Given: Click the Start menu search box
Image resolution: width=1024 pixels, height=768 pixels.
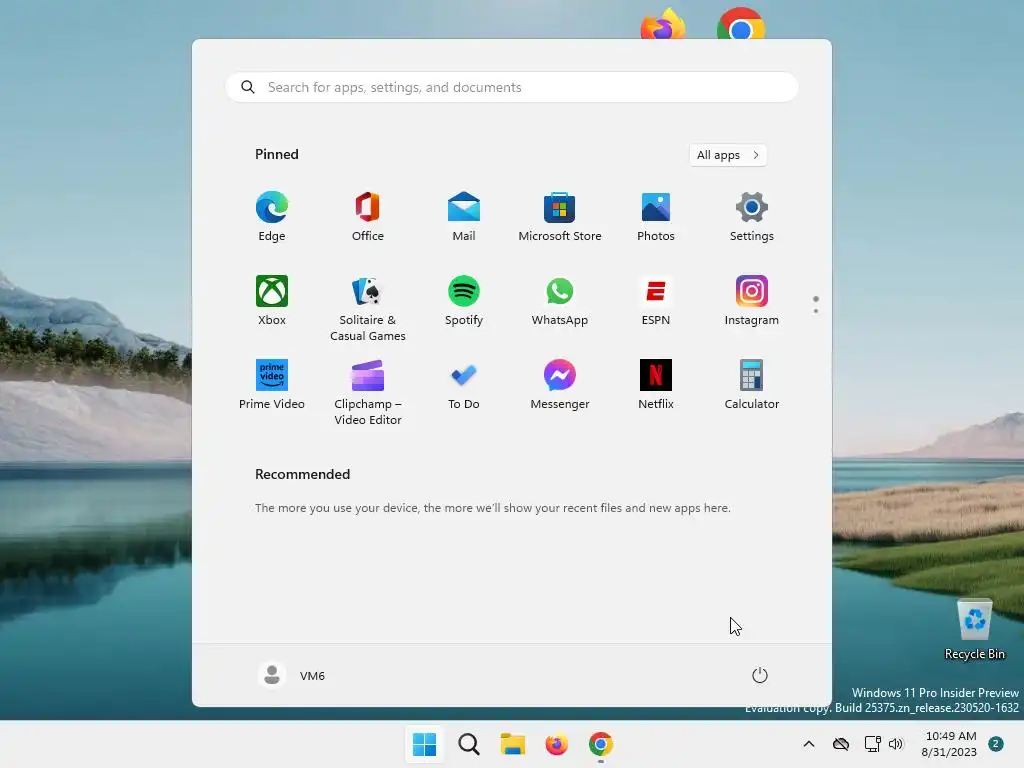Looking at the screenshot, I should coord(512,87).
